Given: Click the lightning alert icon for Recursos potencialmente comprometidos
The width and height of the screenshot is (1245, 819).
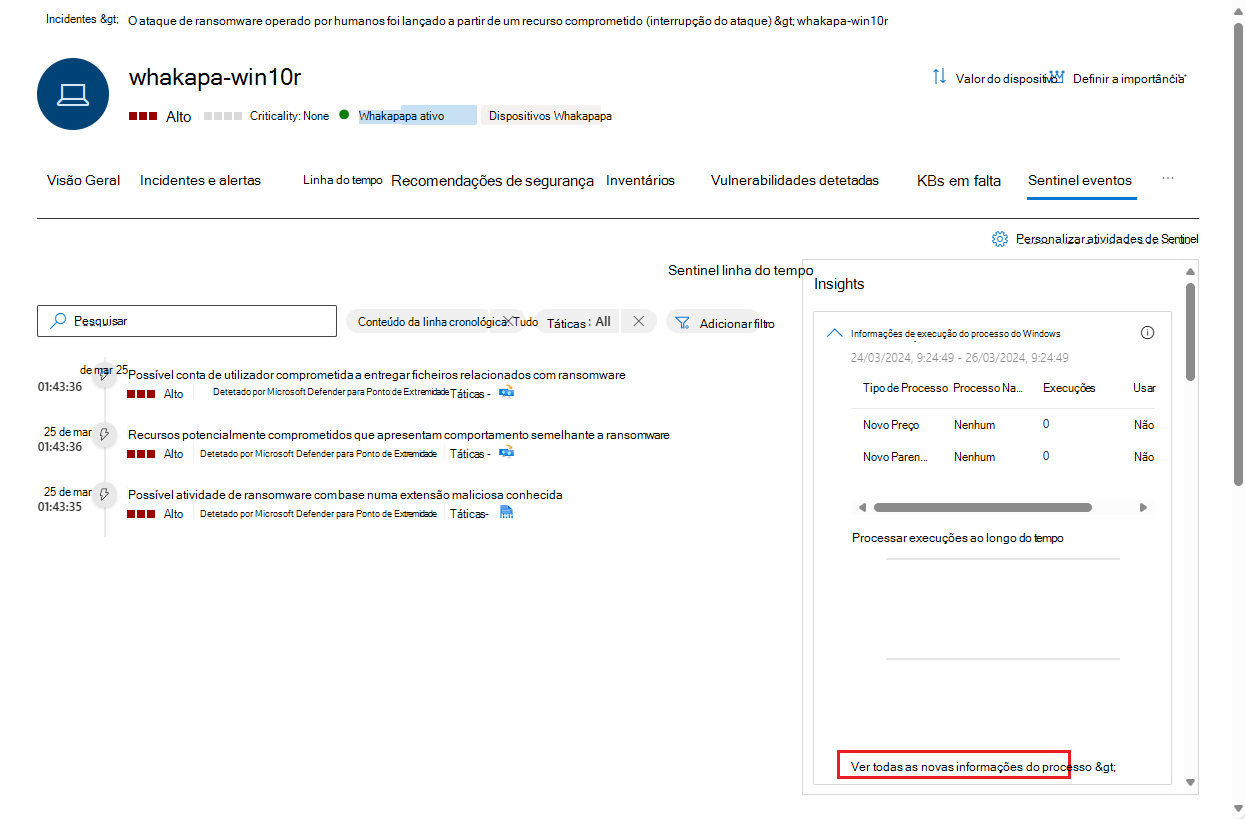Looking at the screenshot, I should point(104,435).
